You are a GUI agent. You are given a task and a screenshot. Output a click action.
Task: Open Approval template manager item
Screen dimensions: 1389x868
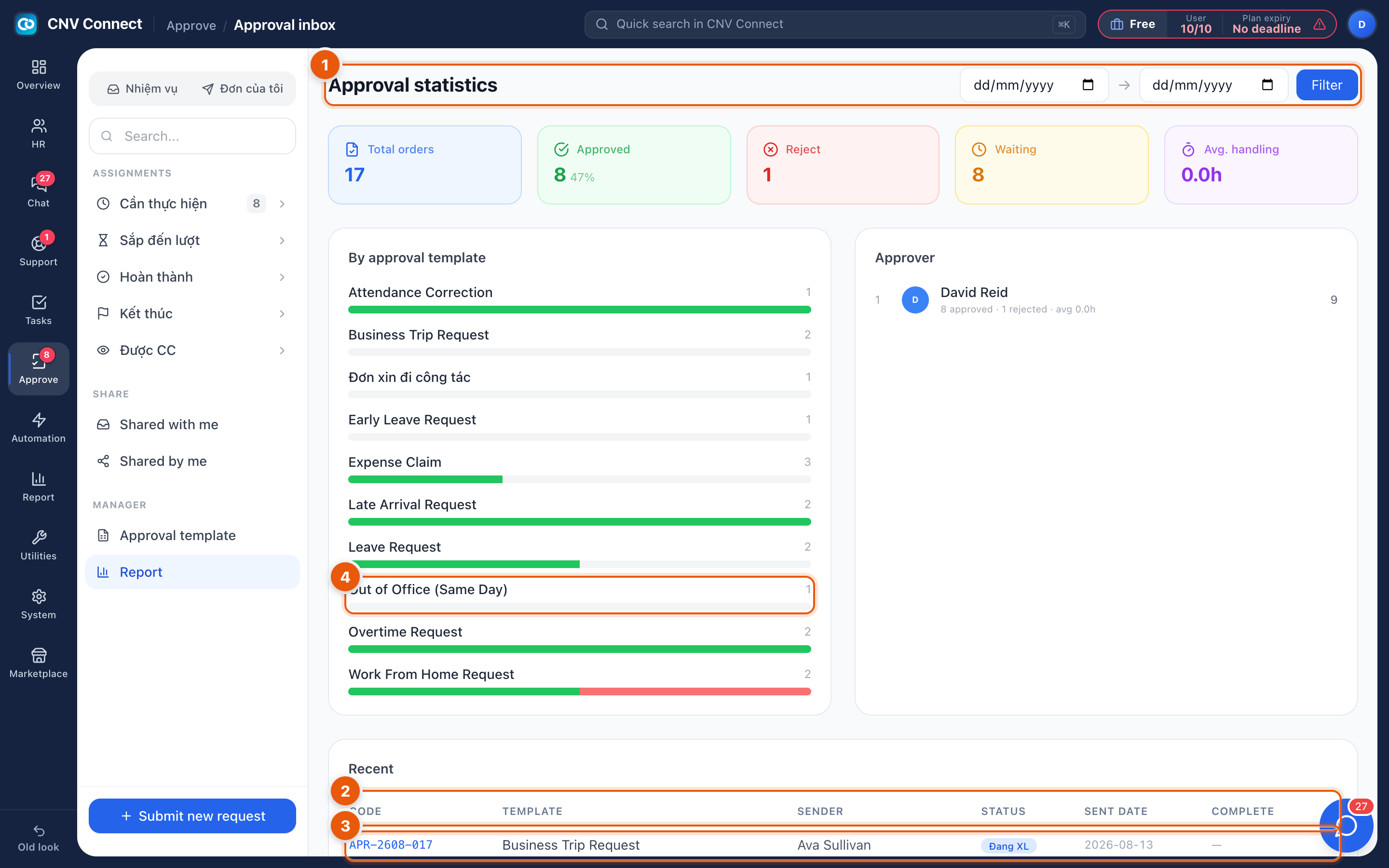(192, 535)
